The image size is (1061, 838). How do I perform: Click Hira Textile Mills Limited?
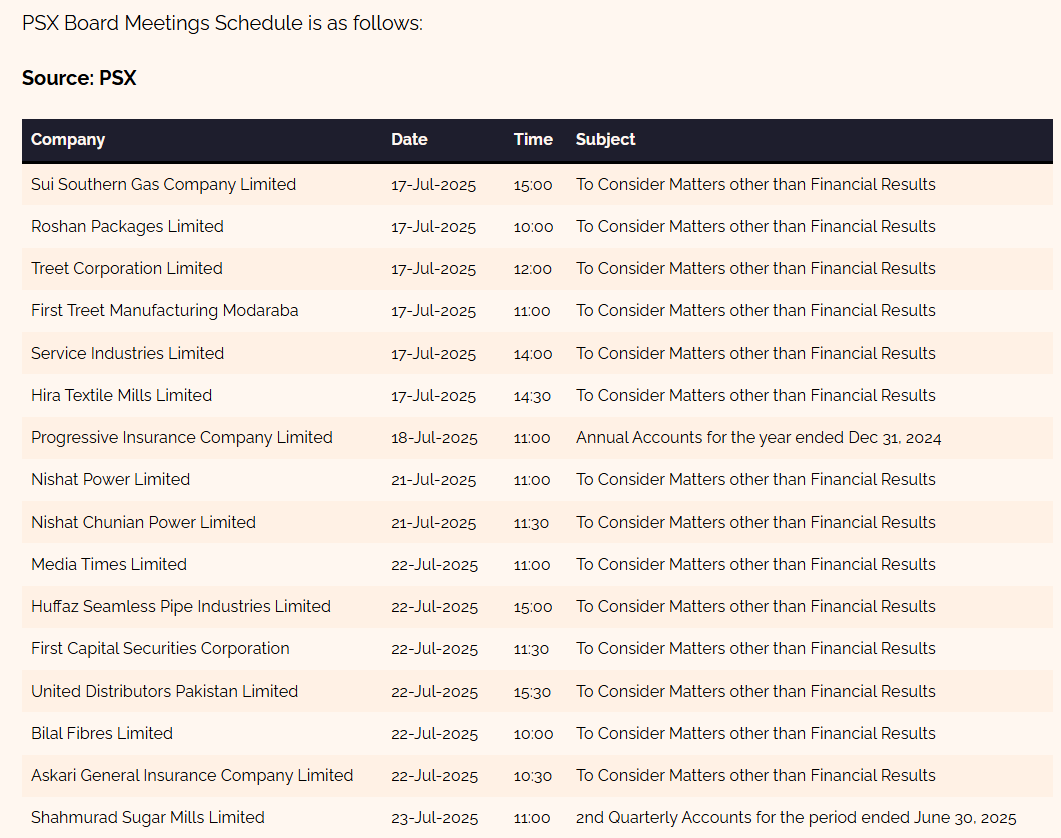pos(121,395)
